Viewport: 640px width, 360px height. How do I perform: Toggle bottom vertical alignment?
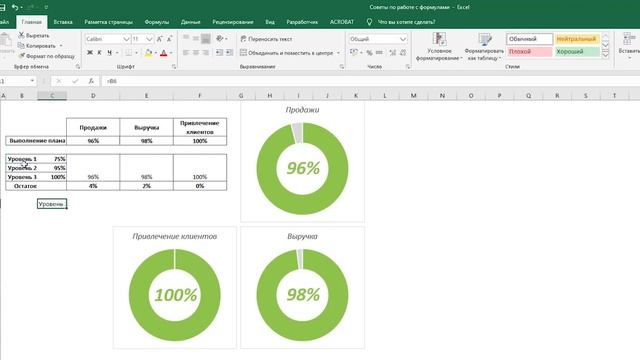click(206, 38)
